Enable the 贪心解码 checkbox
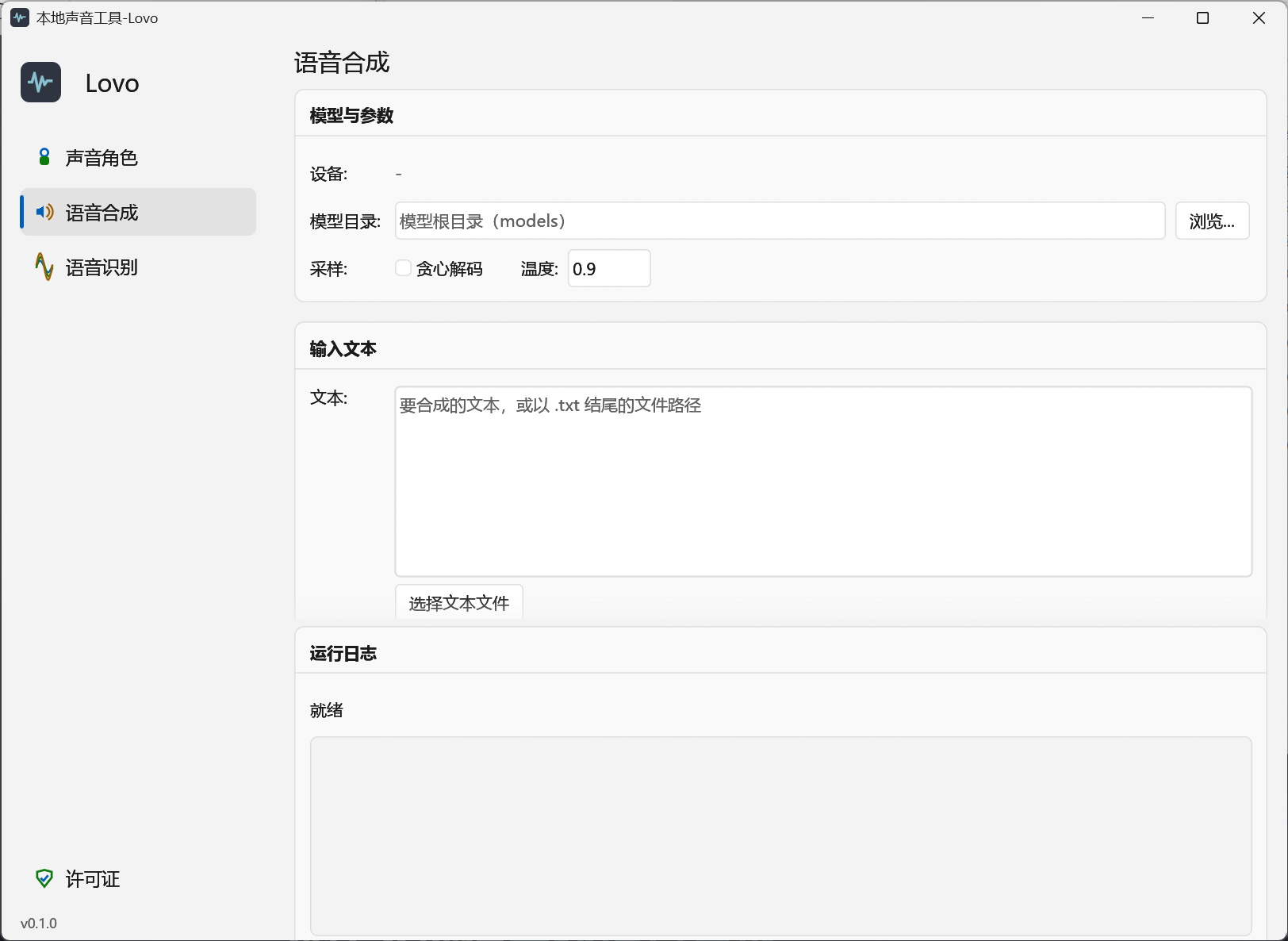This screenshot has width=1288, height=941. [403, 268]
